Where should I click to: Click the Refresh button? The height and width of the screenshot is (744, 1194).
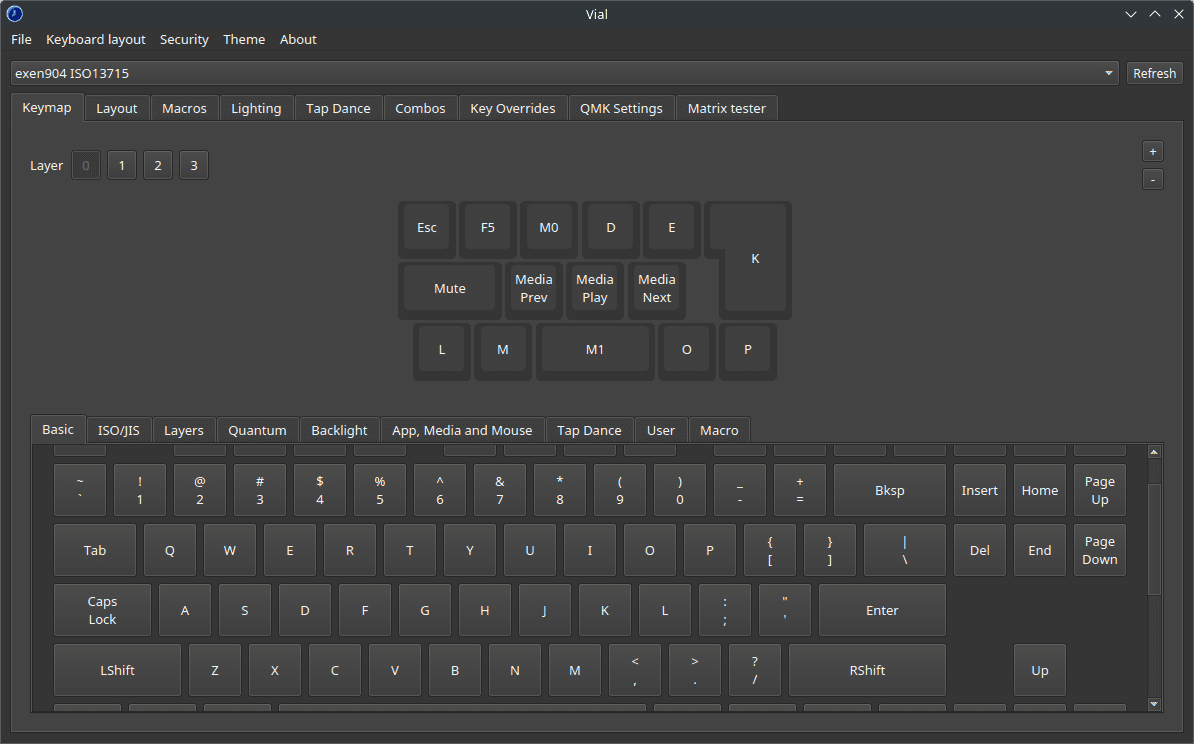(1154, 73)
